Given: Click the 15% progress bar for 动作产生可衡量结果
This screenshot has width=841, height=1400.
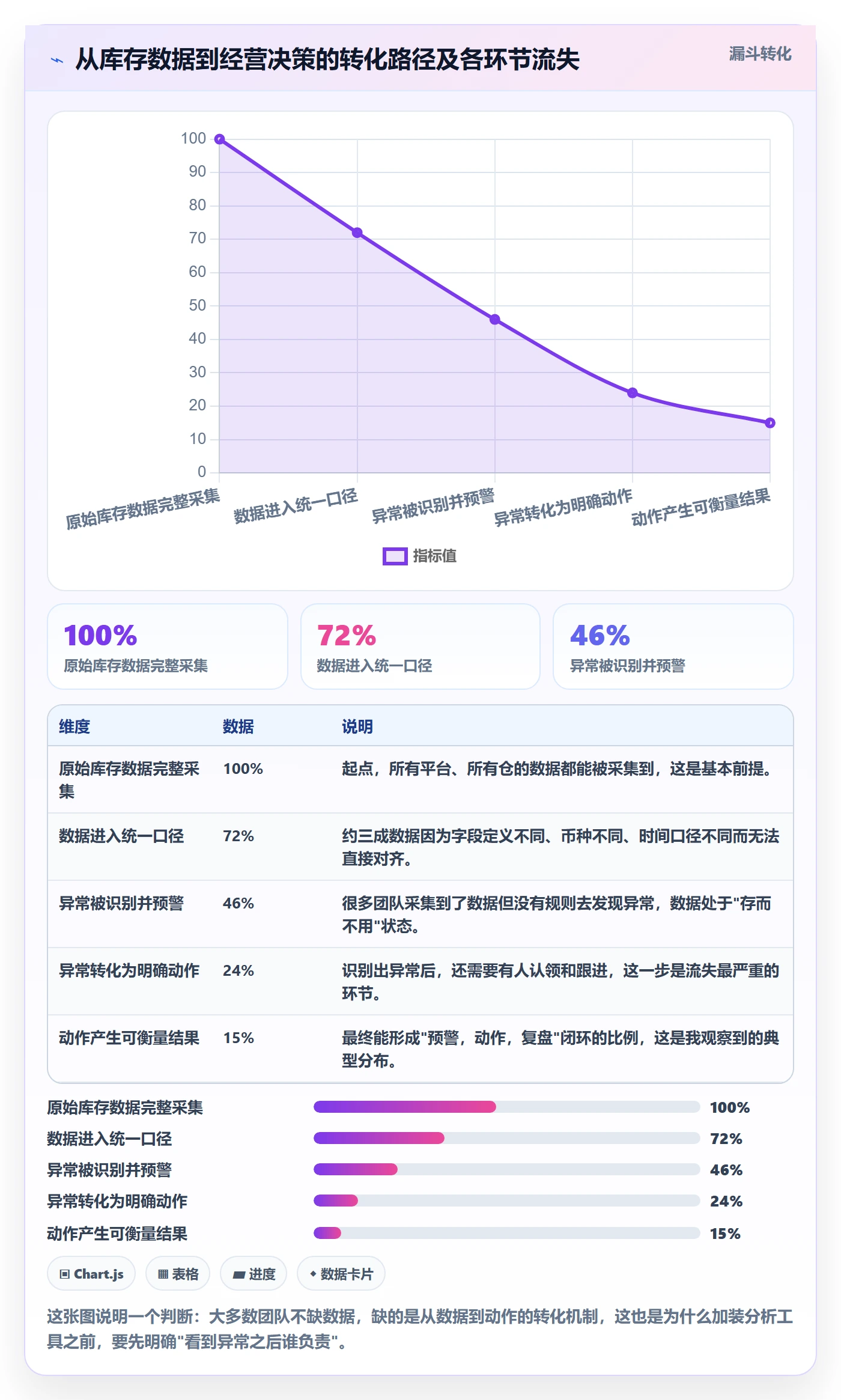Looking at the screenshot, I should (x=507, y=1233).
